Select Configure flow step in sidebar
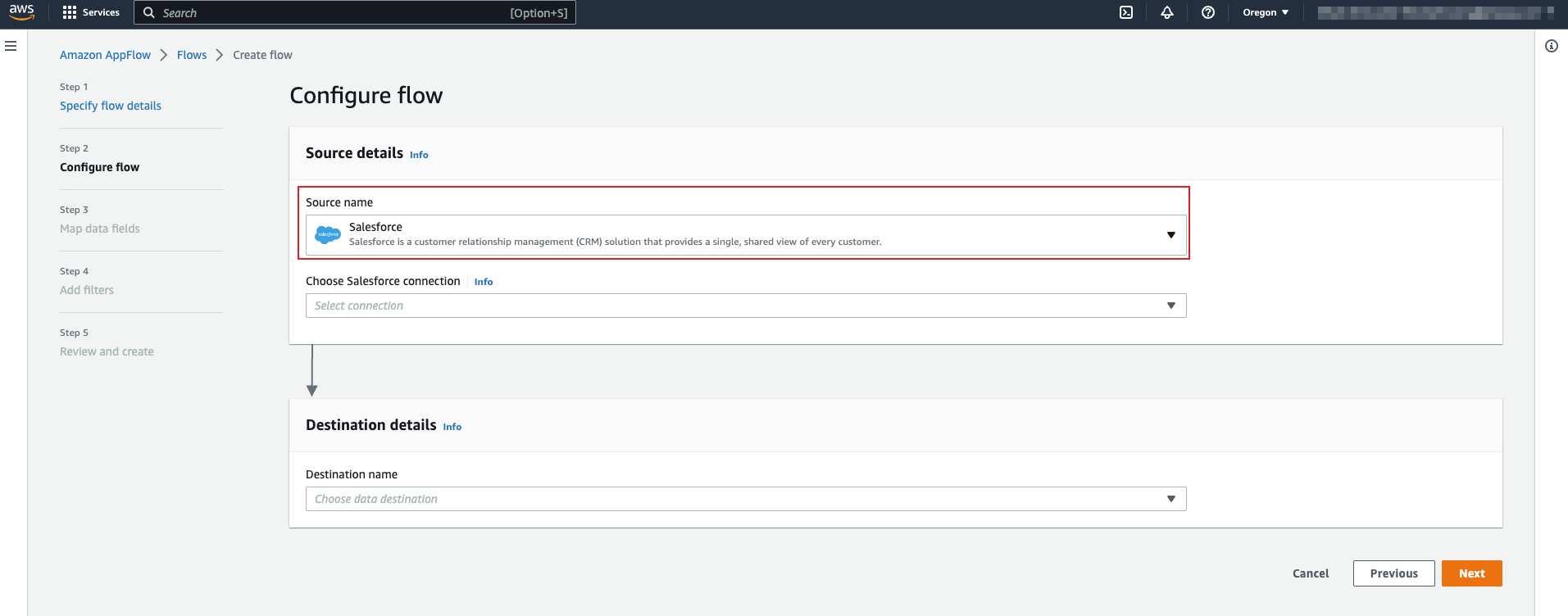 pos(99,167)
